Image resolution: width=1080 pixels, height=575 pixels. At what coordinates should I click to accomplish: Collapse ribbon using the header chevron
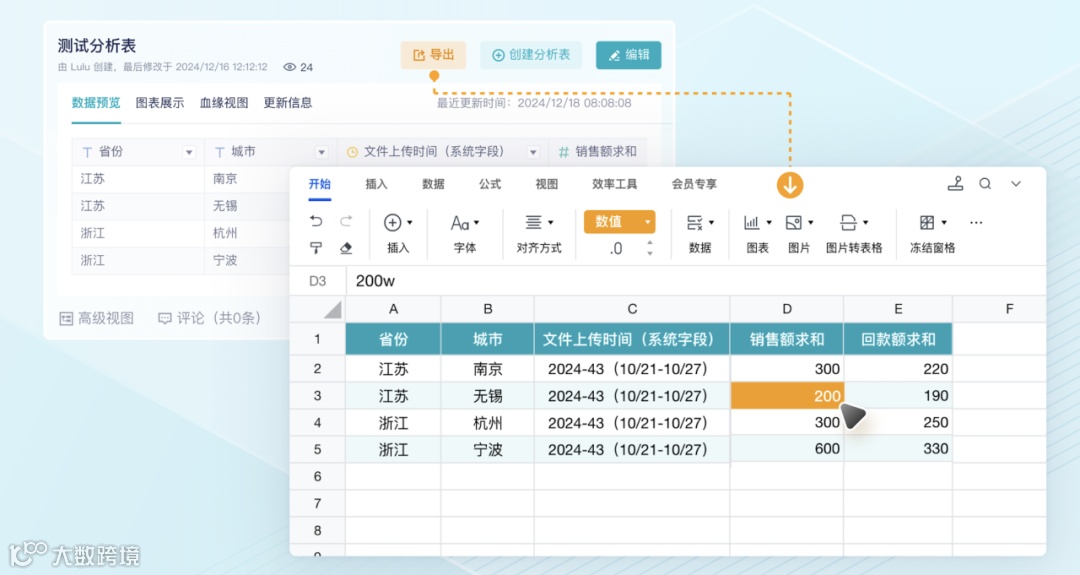coord(1016,184)
